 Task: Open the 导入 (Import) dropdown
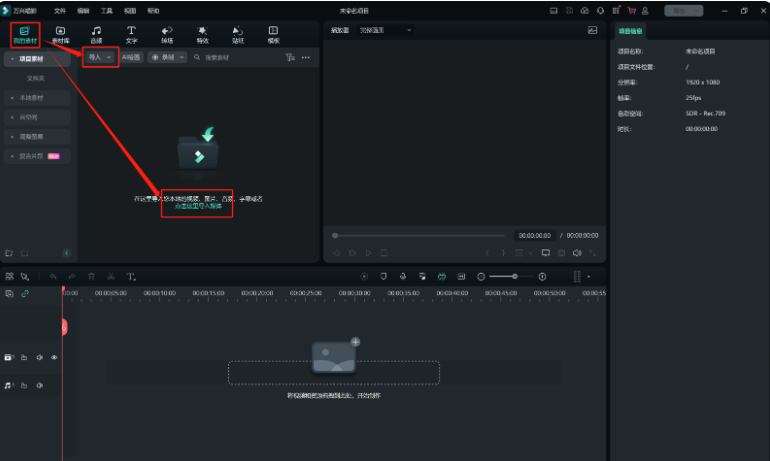pos(100,58)
